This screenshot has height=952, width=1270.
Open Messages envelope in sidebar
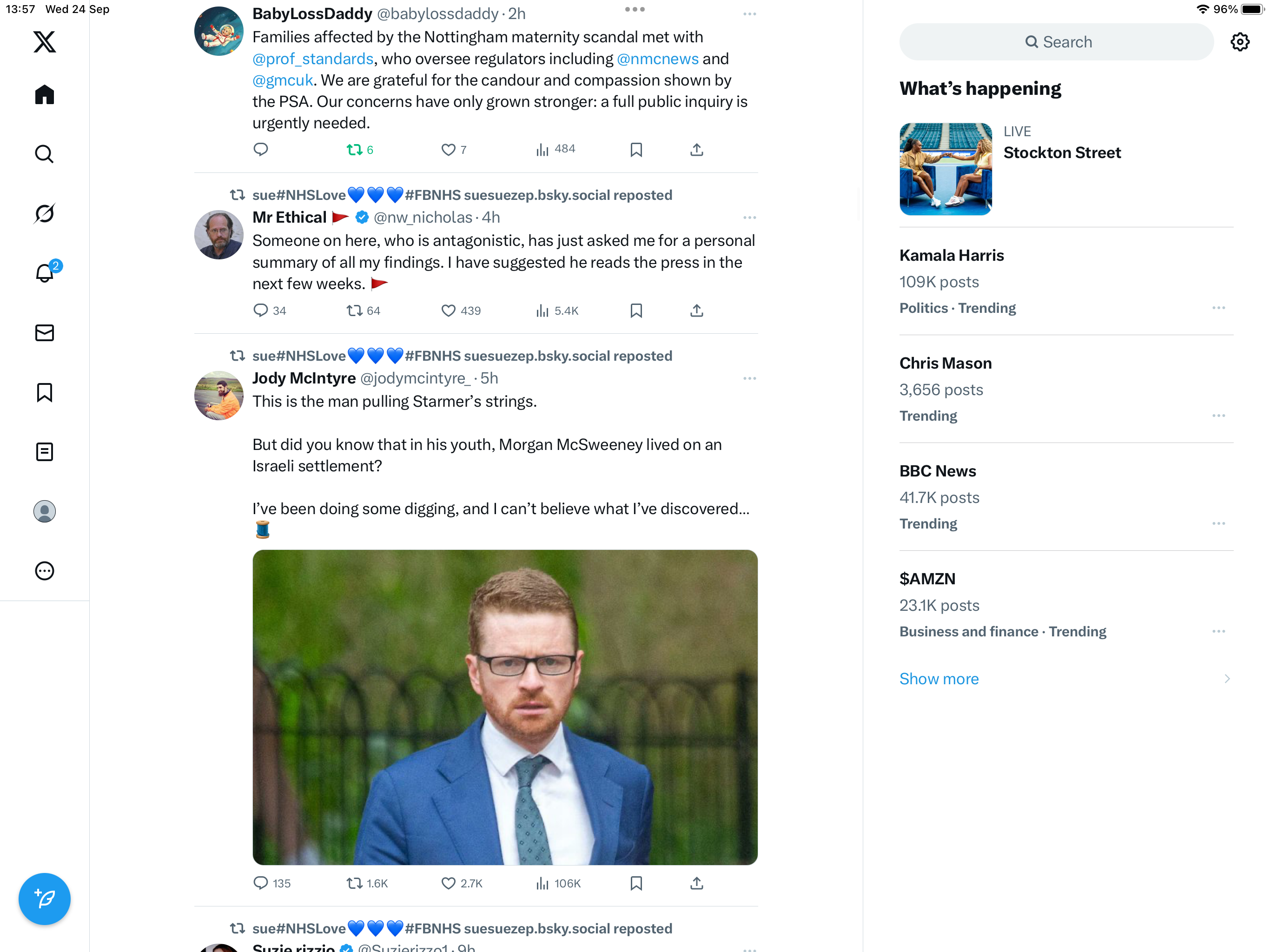44,333
